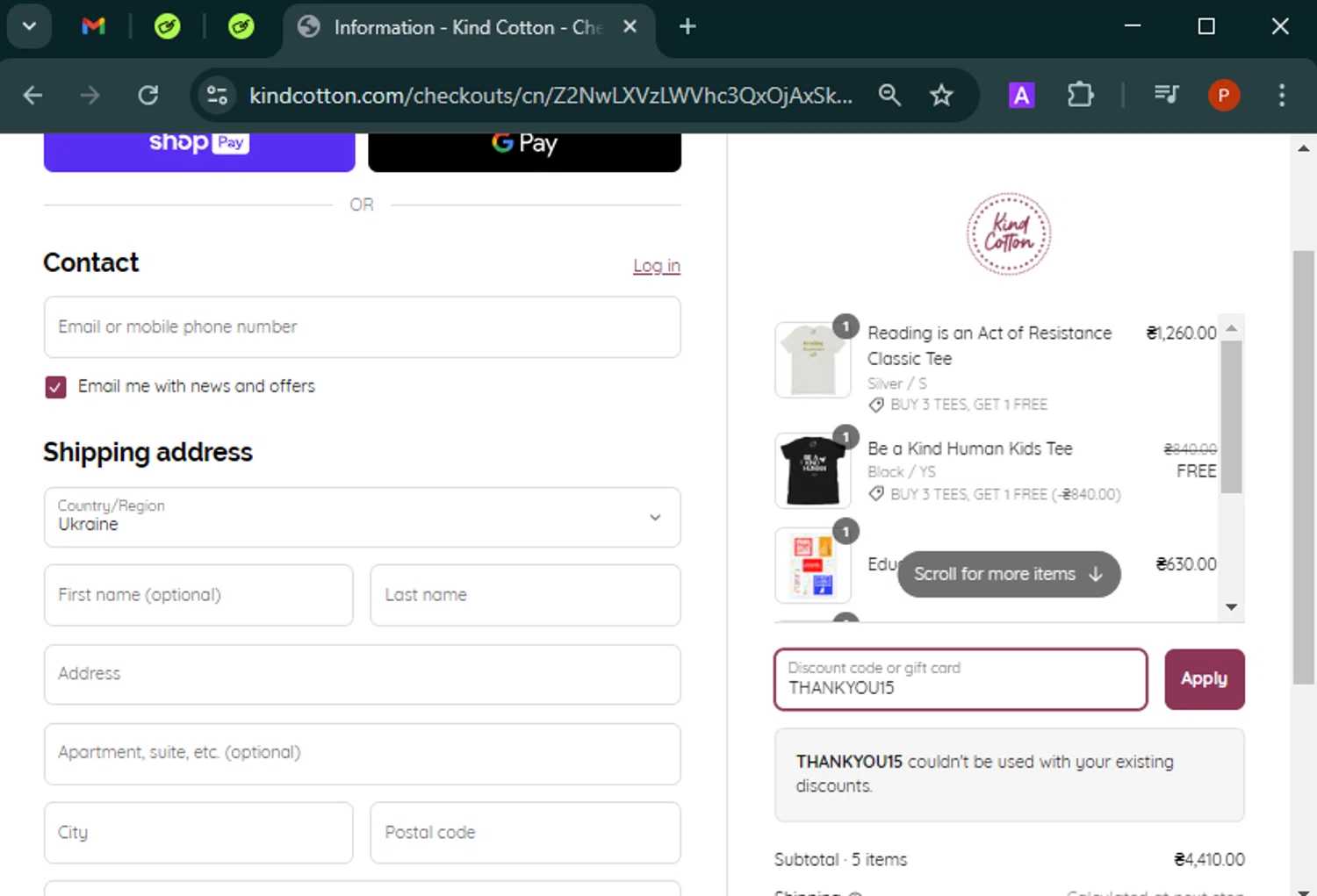Click the discount tag icon under Black / YS
1317x896 pixels.
coord(876,494)
